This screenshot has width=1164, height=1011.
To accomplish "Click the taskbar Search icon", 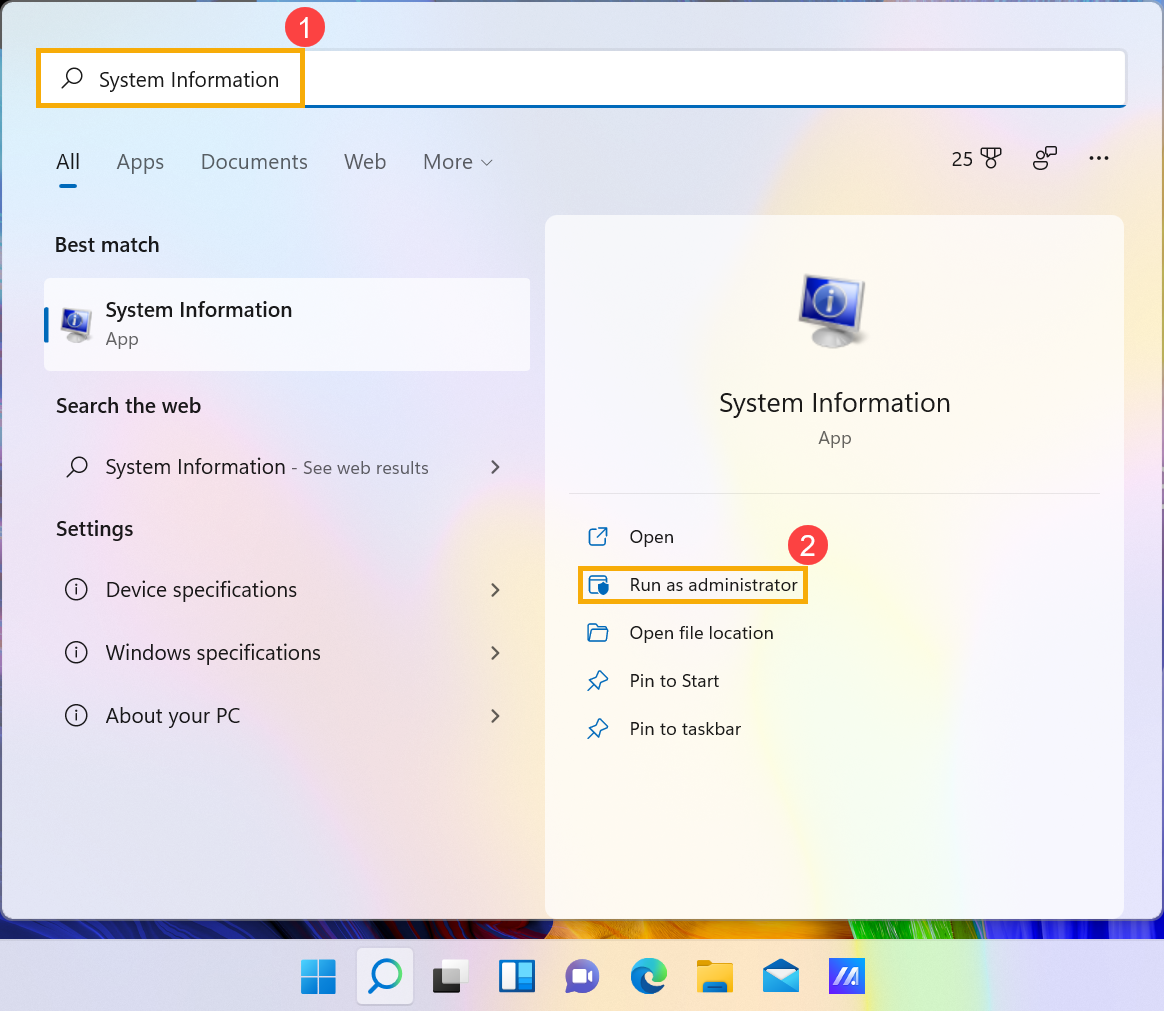I will tap(385, 976).
